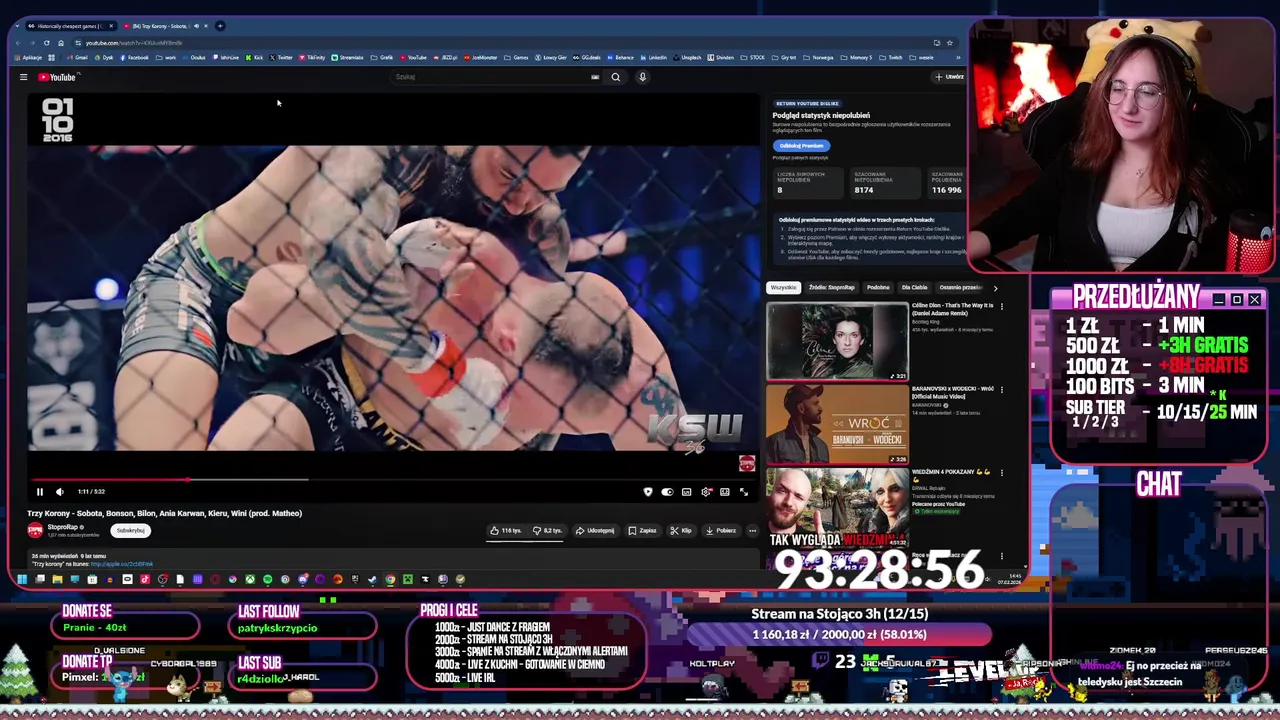Open Céline Dion video thumbnail
Image resolution: width=1280 pixels, height=720 pixels.
click(x=837, y=341)
